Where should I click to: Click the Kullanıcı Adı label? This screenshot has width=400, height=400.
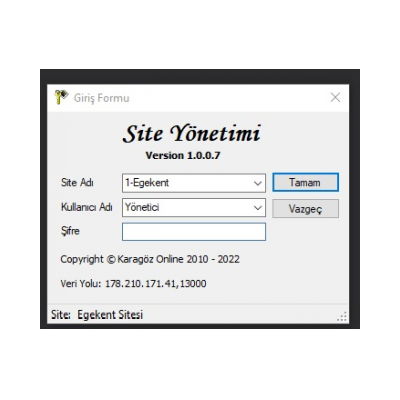point(87,207)
